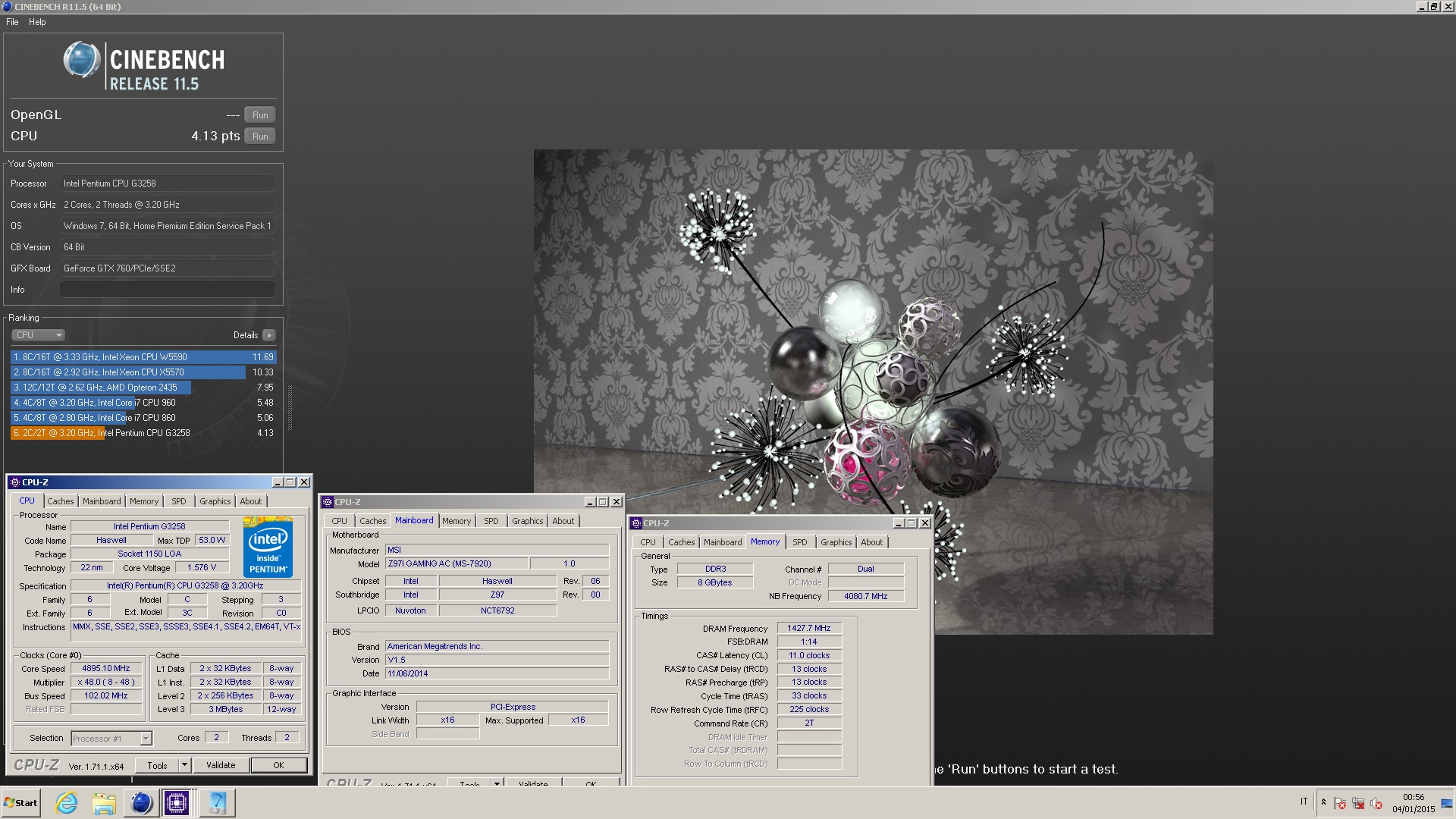
Task: Switch to Caches tab in Memory CPU-Z
Action: 682,542
